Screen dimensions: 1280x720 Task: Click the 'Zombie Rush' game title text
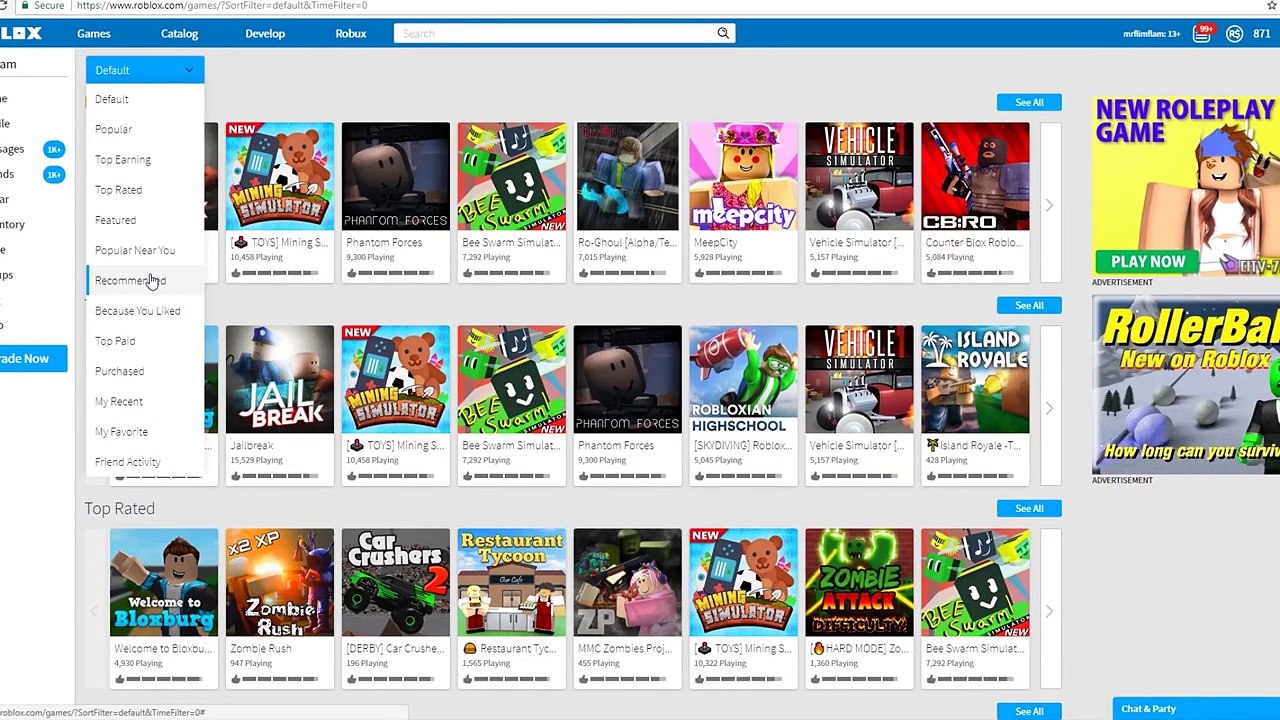point(261,649)
